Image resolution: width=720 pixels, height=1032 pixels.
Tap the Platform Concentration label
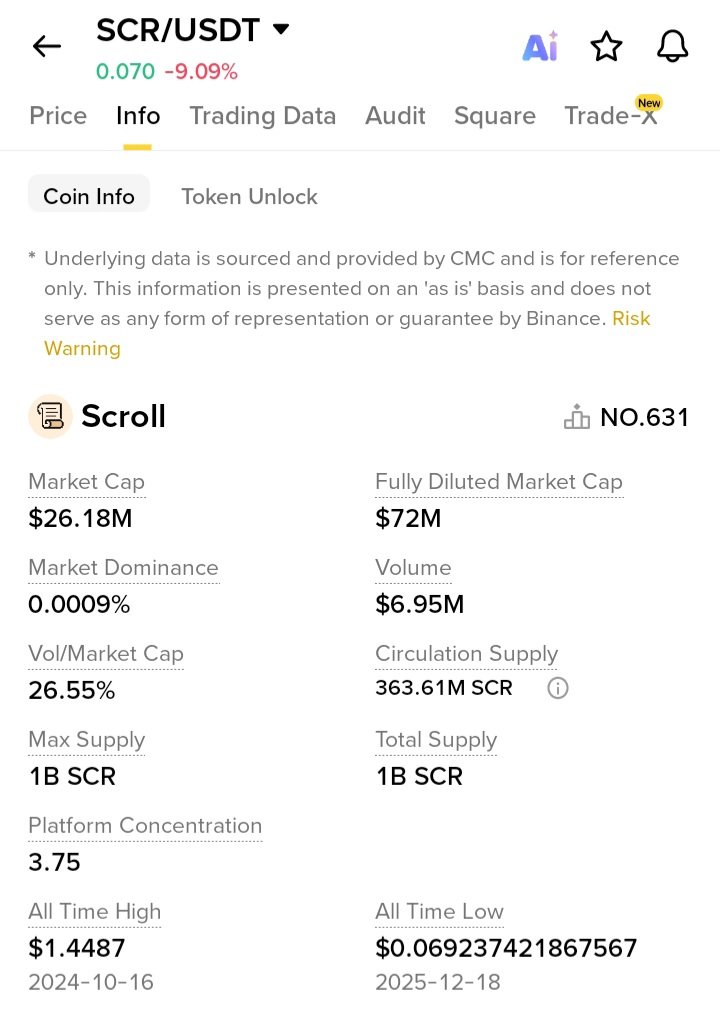(x=145, y=826)
